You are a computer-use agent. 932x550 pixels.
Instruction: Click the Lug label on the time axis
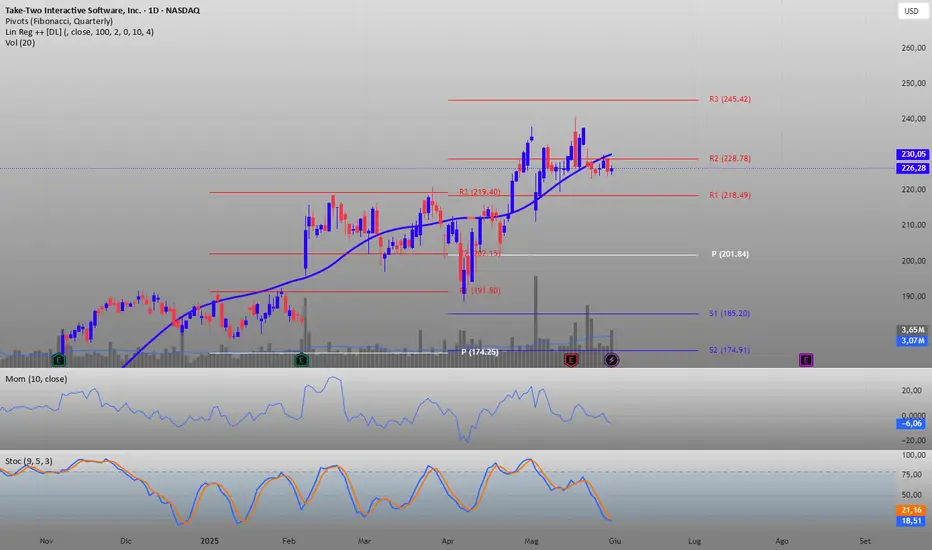(694, 541)
